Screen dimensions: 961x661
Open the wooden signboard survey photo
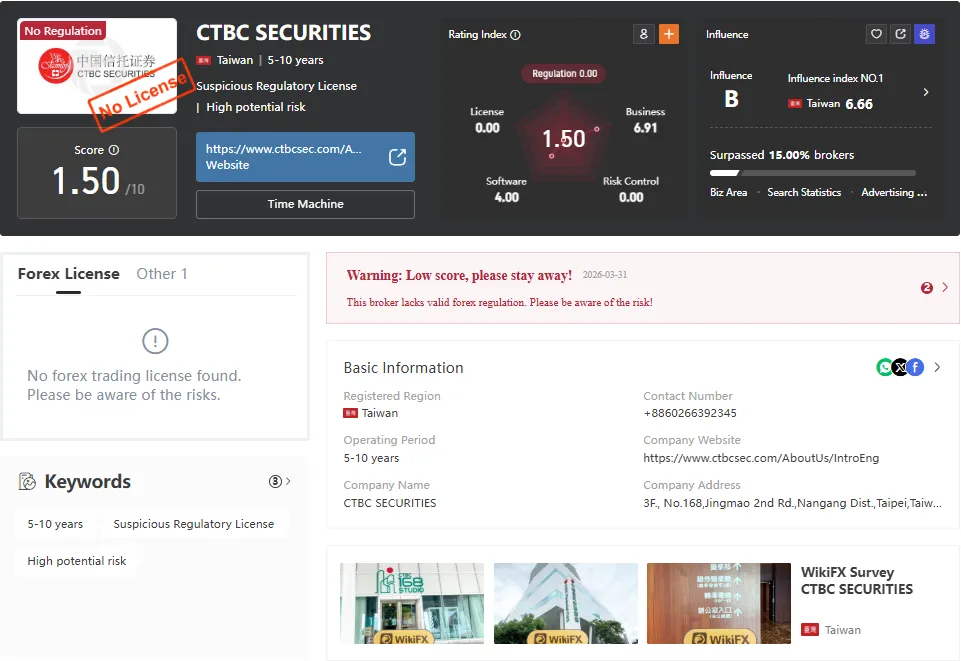tap(719, 603)
